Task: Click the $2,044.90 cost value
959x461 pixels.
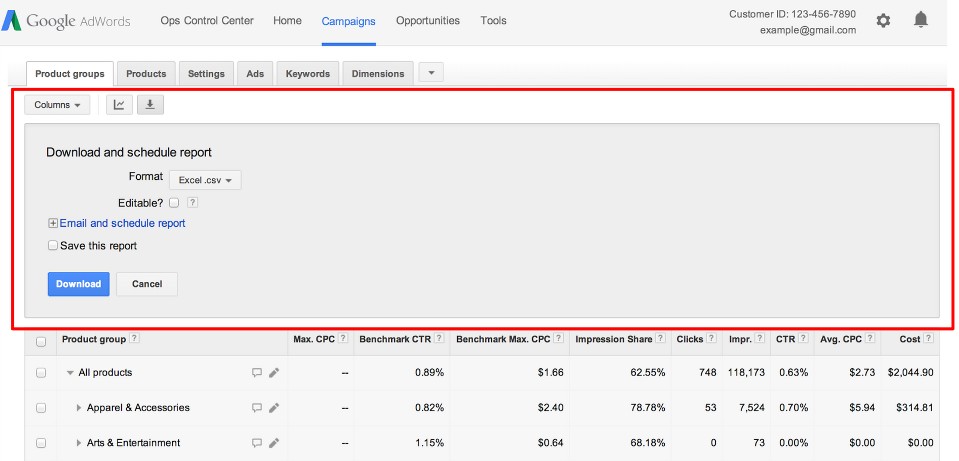Action: tap(910, 372)
